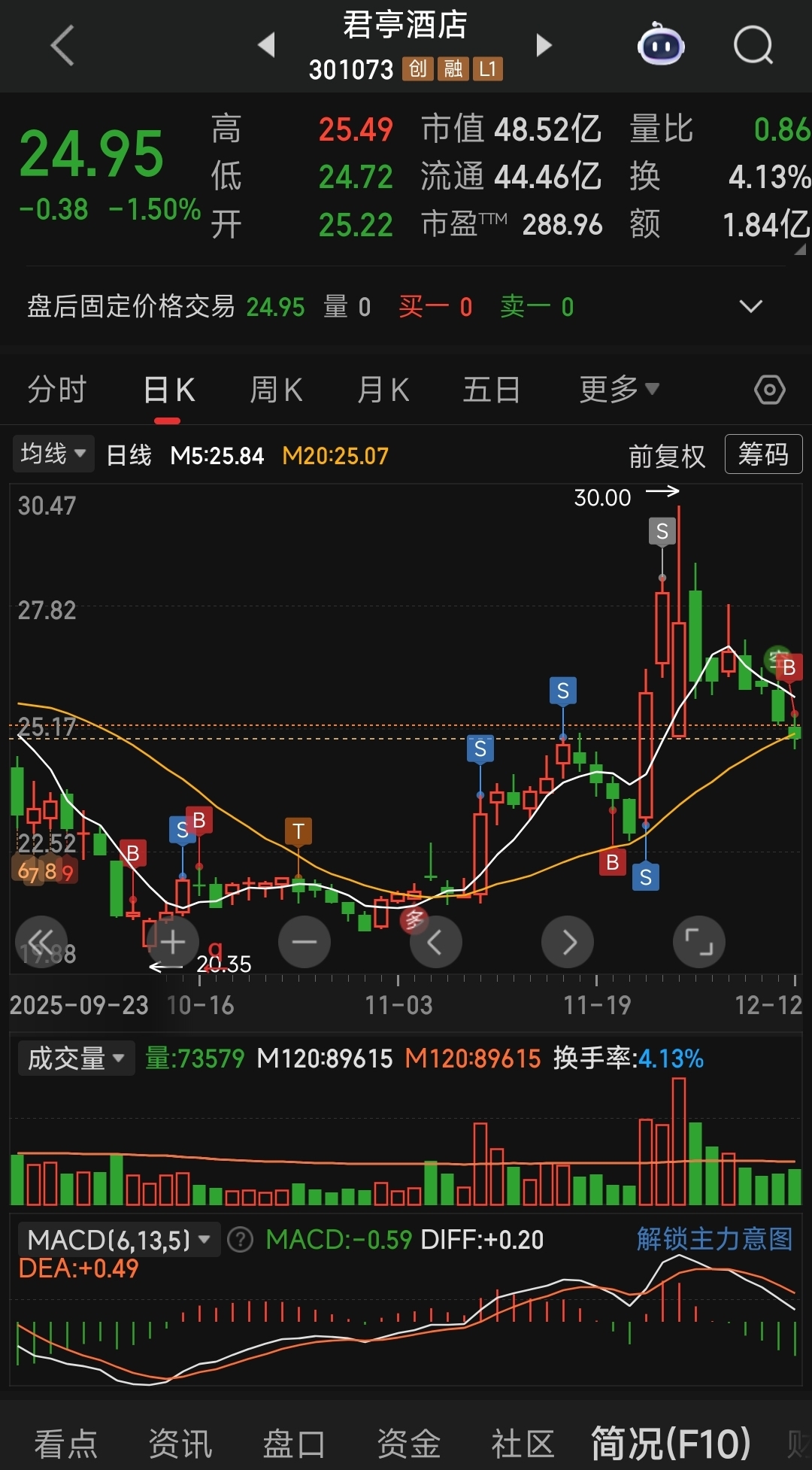
Task: Select the 月K chart tab
Action: point(383,390)
